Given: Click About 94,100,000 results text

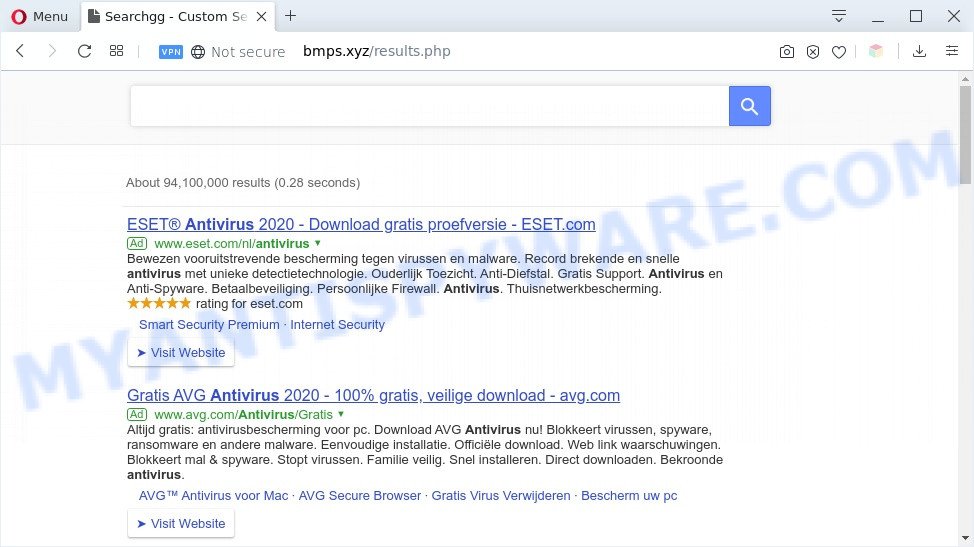Looking at the screenshot, I should pos(243,183).
